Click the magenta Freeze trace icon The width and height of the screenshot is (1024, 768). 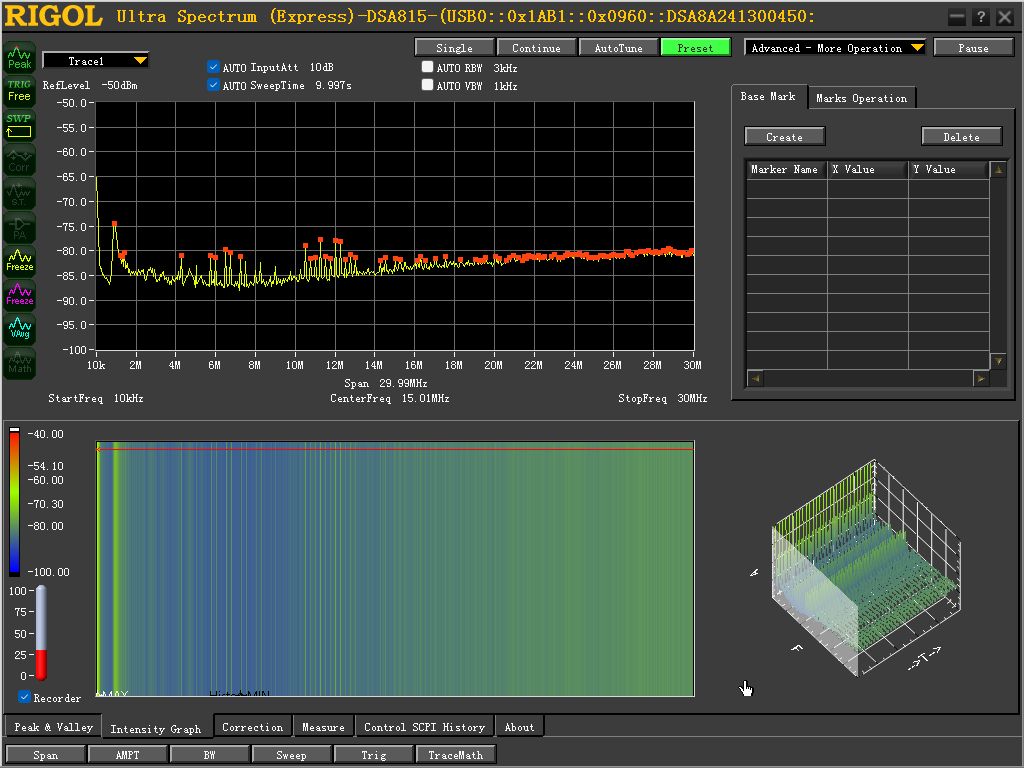pos(20,294)
